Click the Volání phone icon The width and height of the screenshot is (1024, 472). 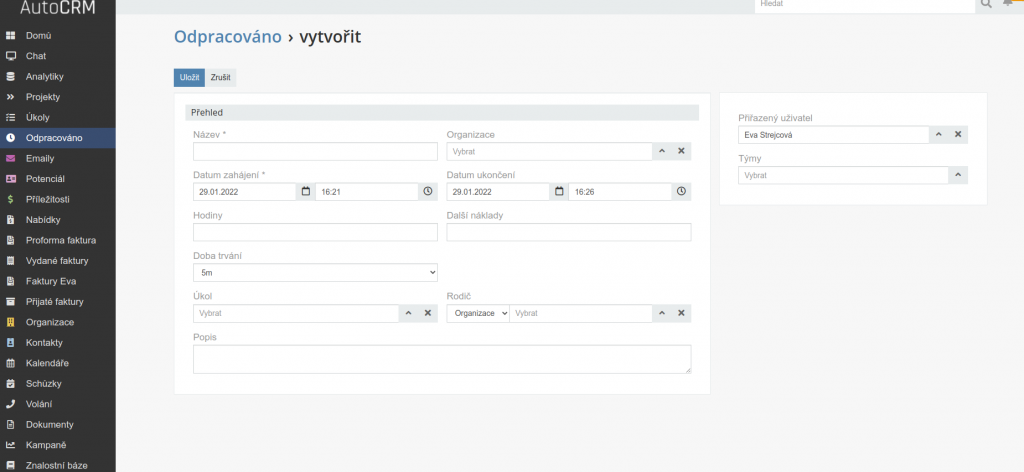[10, 403]
